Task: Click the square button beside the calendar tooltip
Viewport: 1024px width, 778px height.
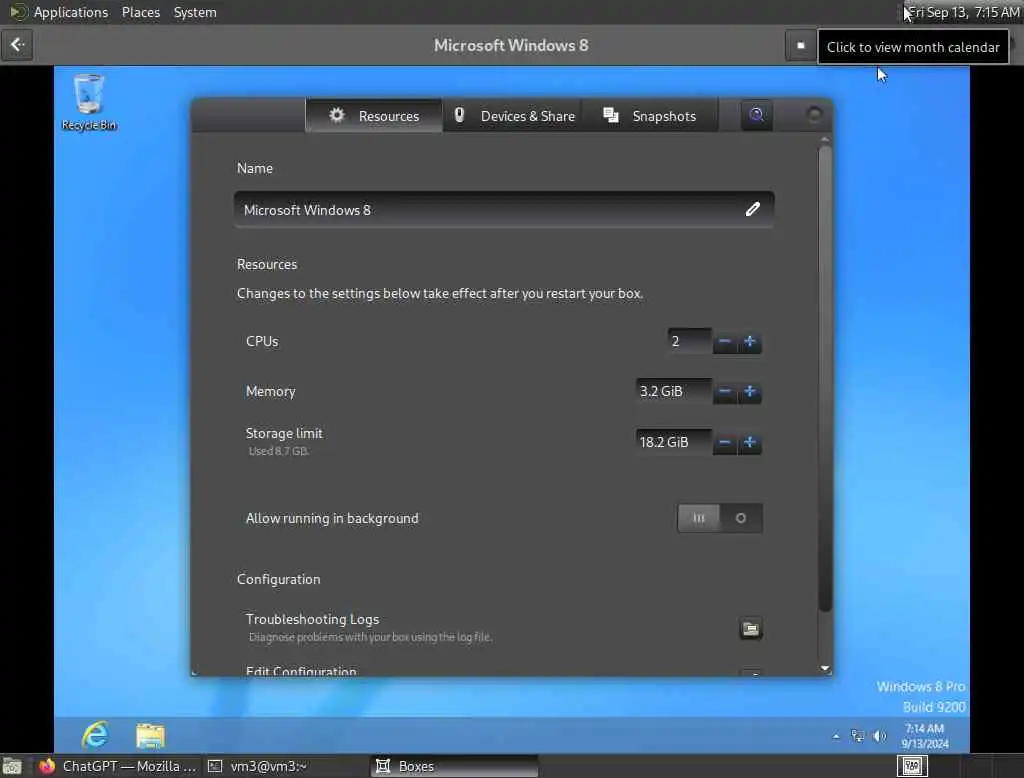Action: click(x=801, y=46)
